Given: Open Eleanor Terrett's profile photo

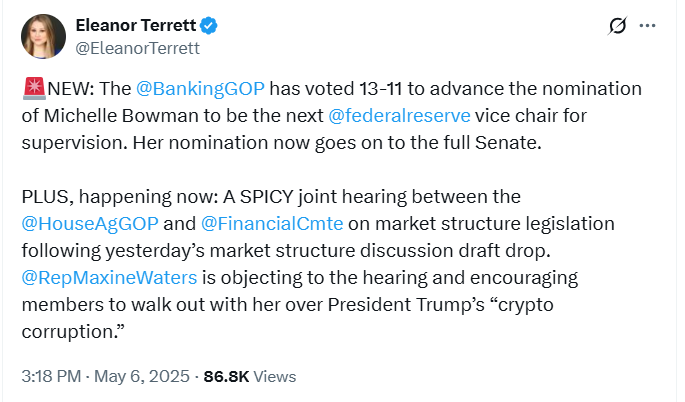Looking at the screenshot, I should 43,34.
